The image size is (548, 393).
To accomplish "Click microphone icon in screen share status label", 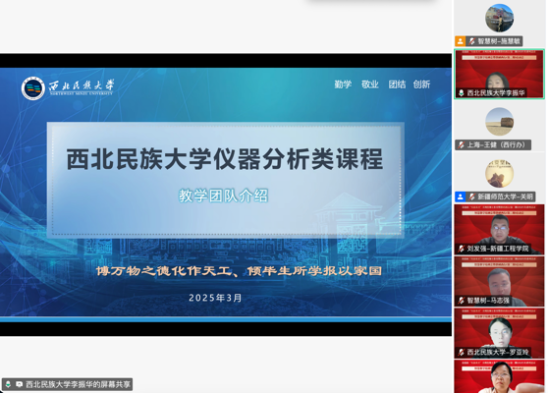I will tap(8, 384).
